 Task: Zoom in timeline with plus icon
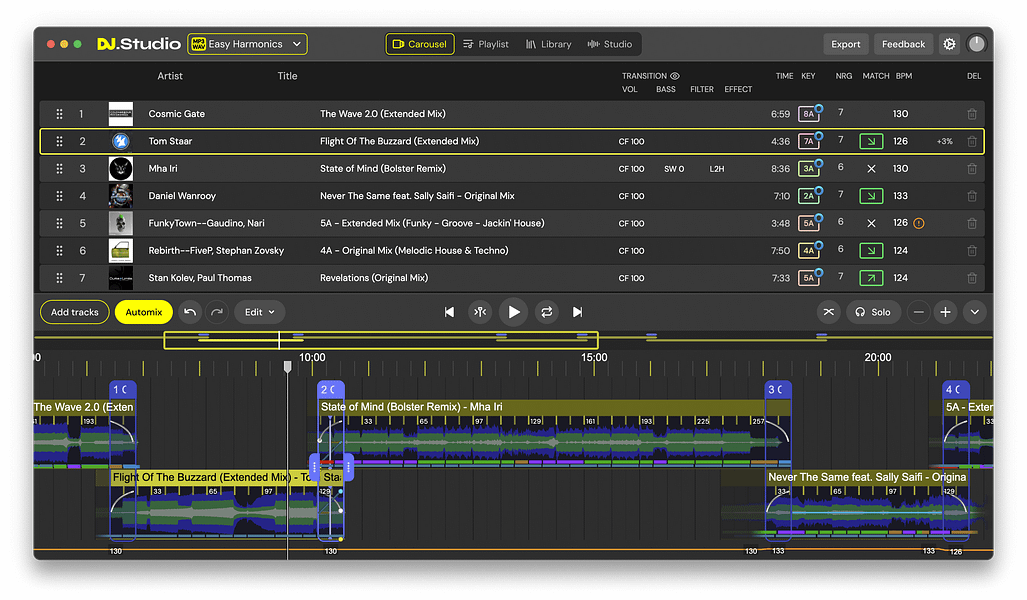coord(945,312)
